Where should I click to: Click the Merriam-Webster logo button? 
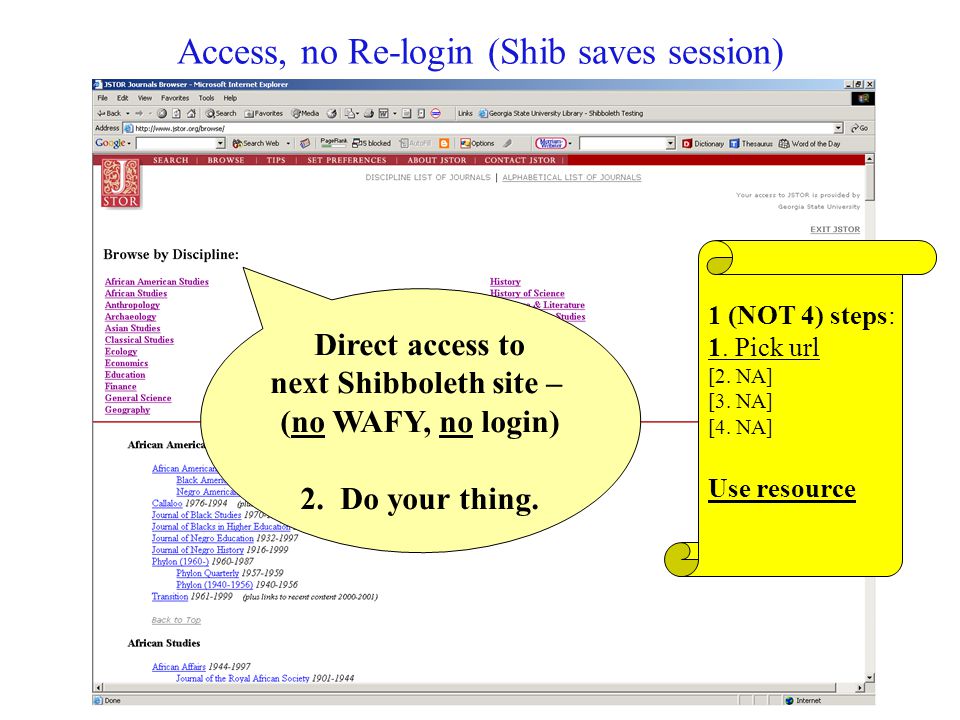click(x=551, y=143)
